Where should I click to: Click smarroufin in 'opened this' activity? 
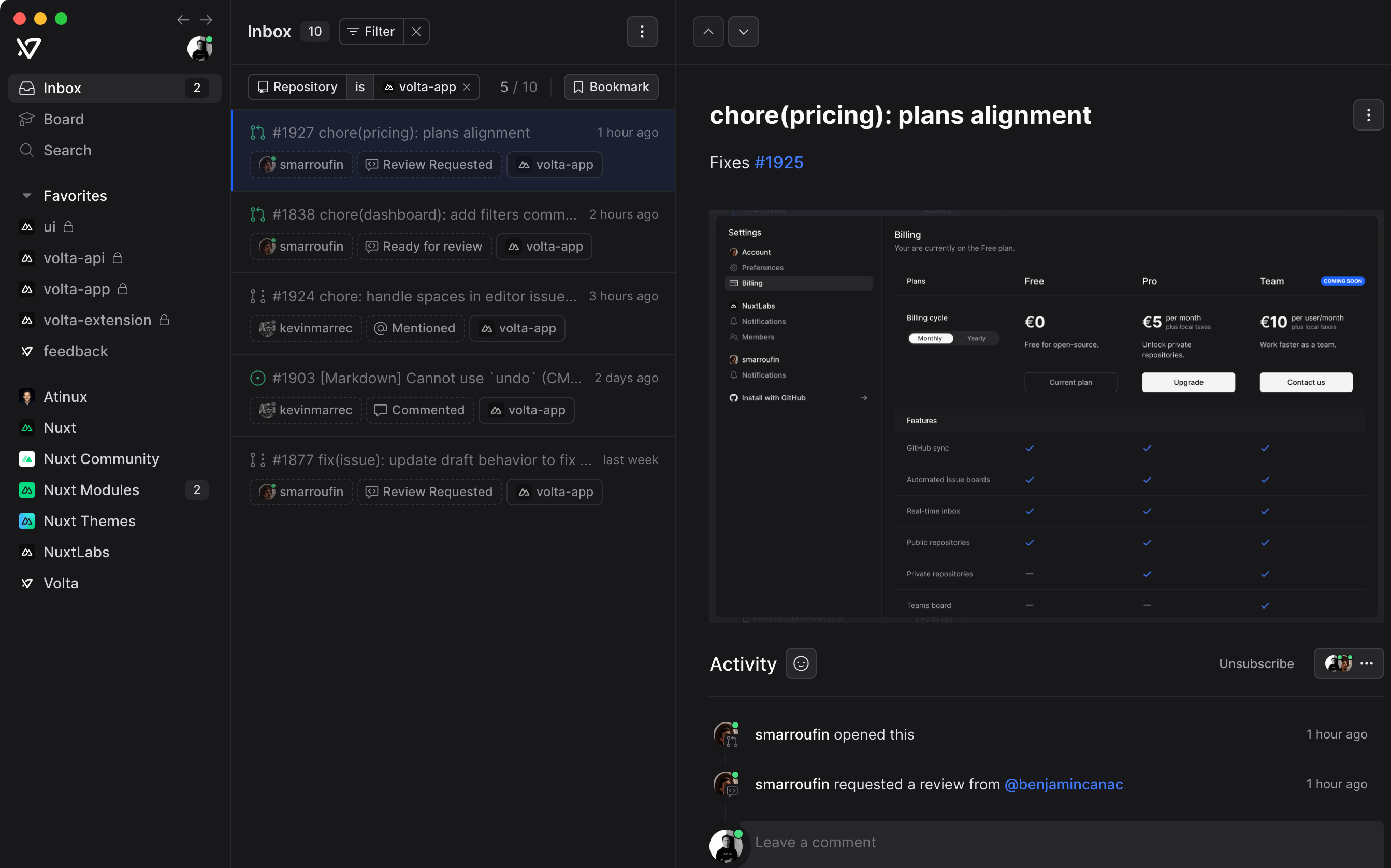coord(792,734)
